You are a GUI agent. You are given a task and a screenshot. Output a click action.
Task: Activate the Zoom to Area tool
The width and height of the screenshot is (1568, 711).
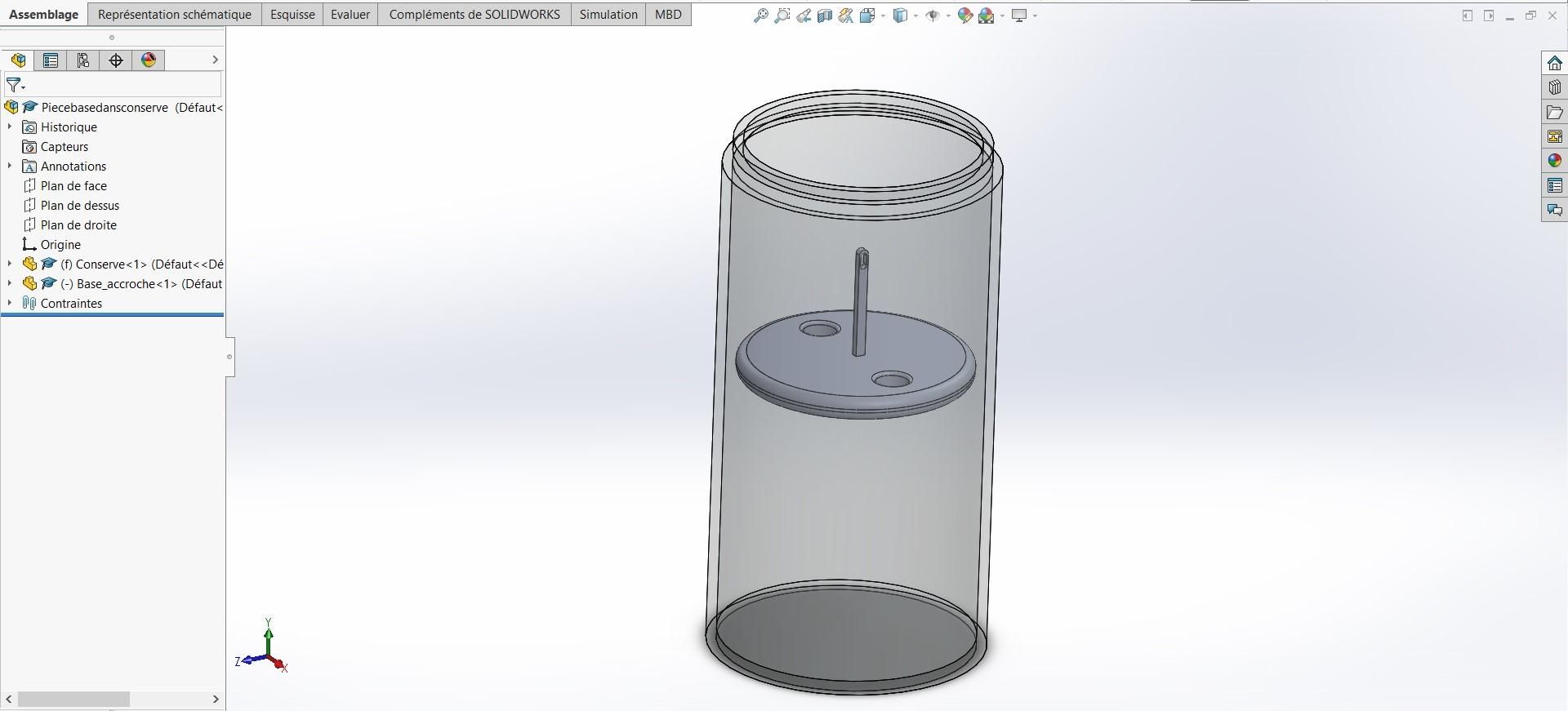click(x=782, y=16)
